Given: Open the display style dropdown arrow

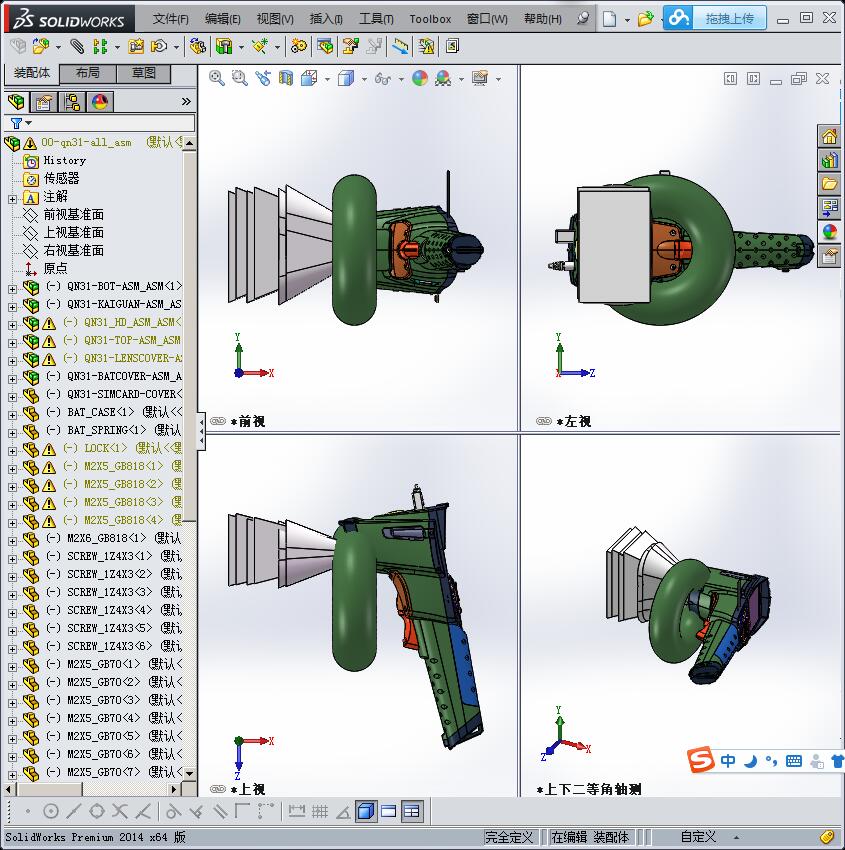Looking at the screenshot, I should tap(364, 77).
